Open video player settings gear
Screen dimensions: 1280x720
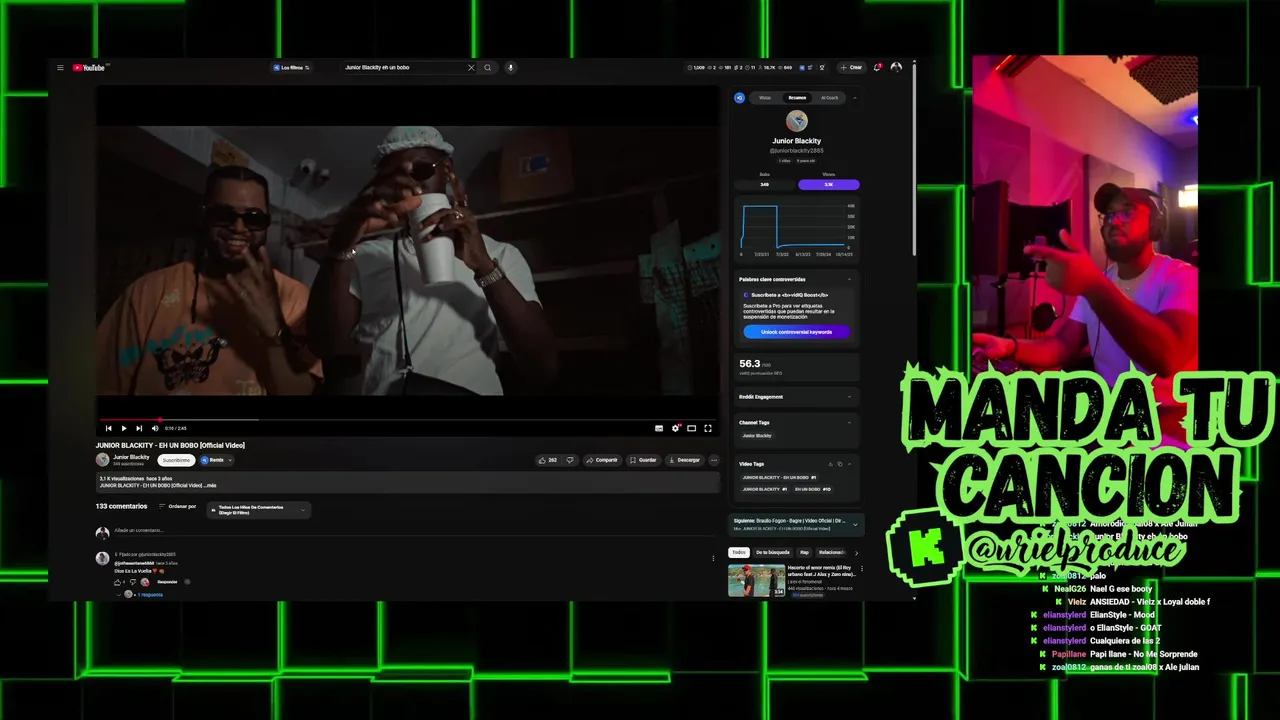pos(676,428)
